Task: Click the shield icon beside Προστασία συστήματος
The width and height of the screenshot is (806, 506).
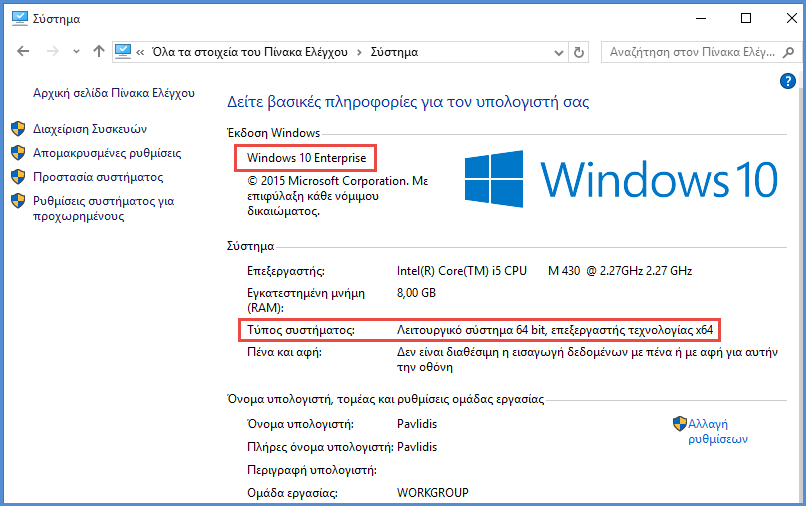Action: (18, 177)
